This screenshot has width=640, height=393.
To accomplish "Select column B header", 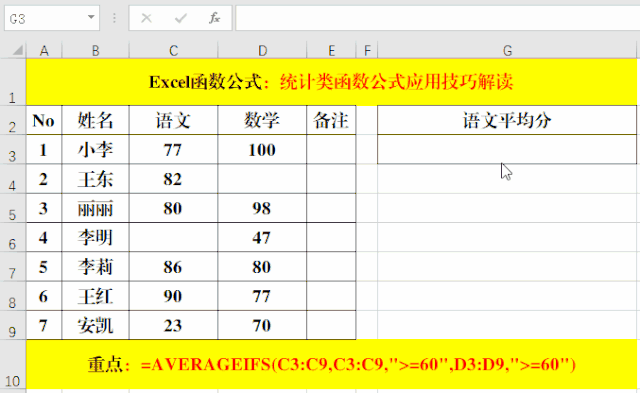I will point(96,51).
